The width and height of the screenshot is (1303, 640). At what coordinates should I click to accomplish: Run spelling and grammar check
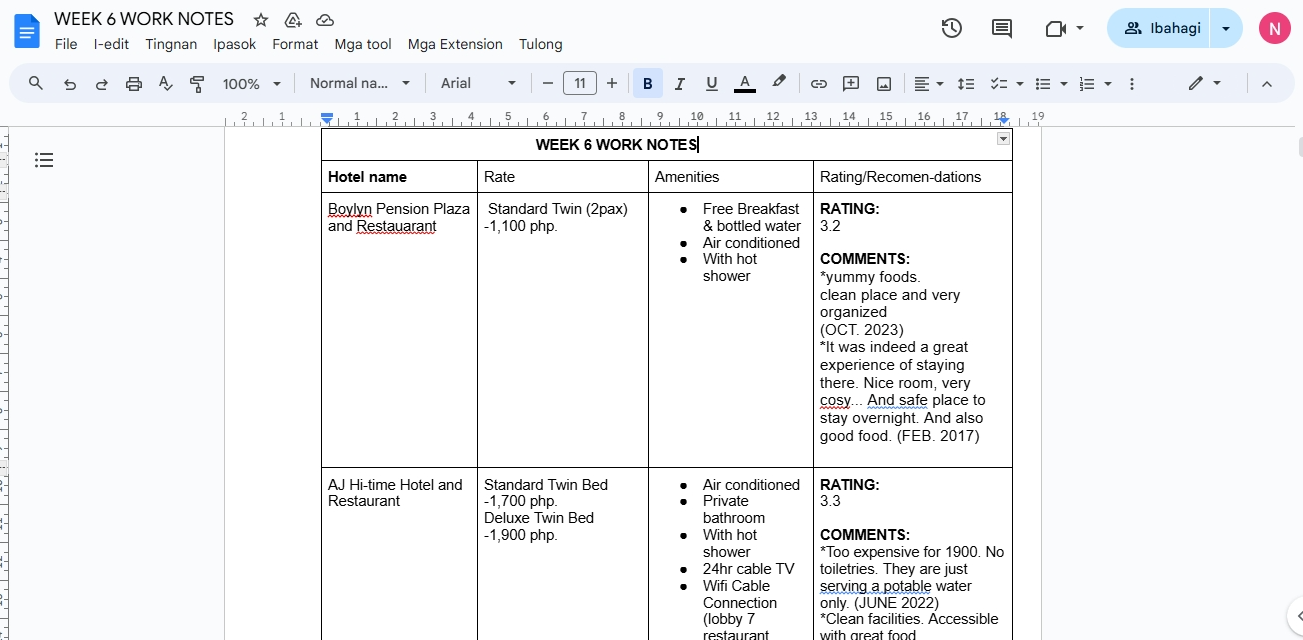tap(166, 84)
